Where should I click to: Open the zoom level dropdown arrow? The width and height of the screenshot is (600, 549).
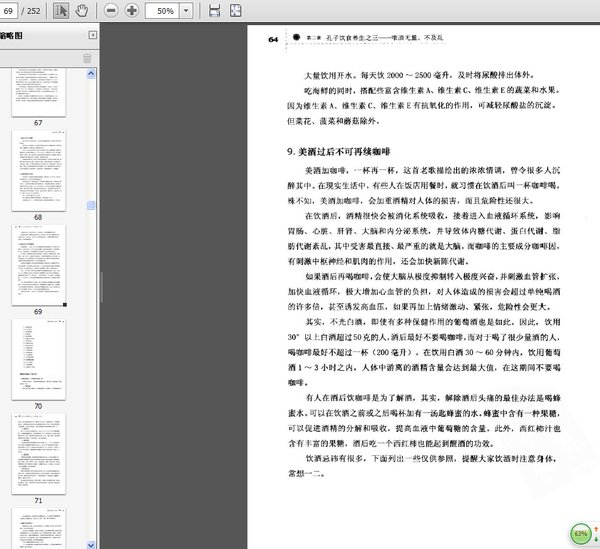coord(186,11)
